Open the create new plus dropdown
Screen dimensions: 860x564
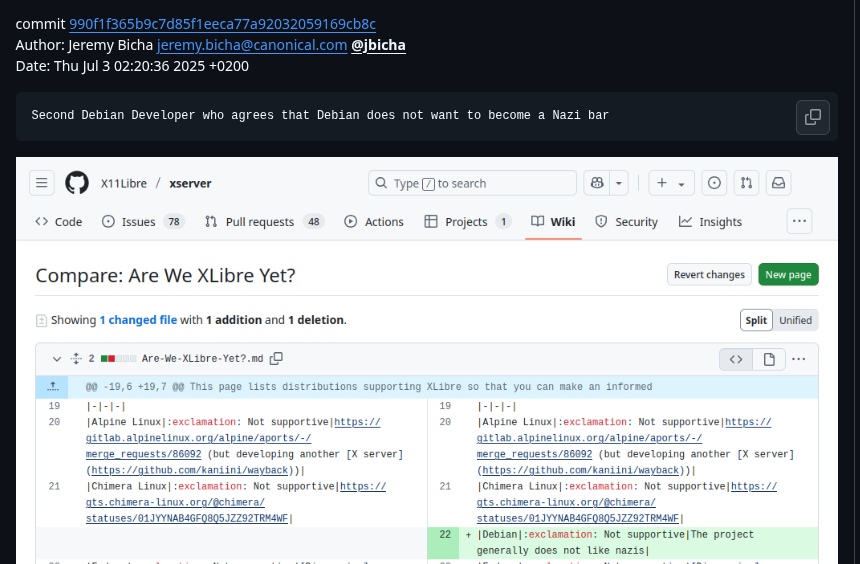coord(671,183)
